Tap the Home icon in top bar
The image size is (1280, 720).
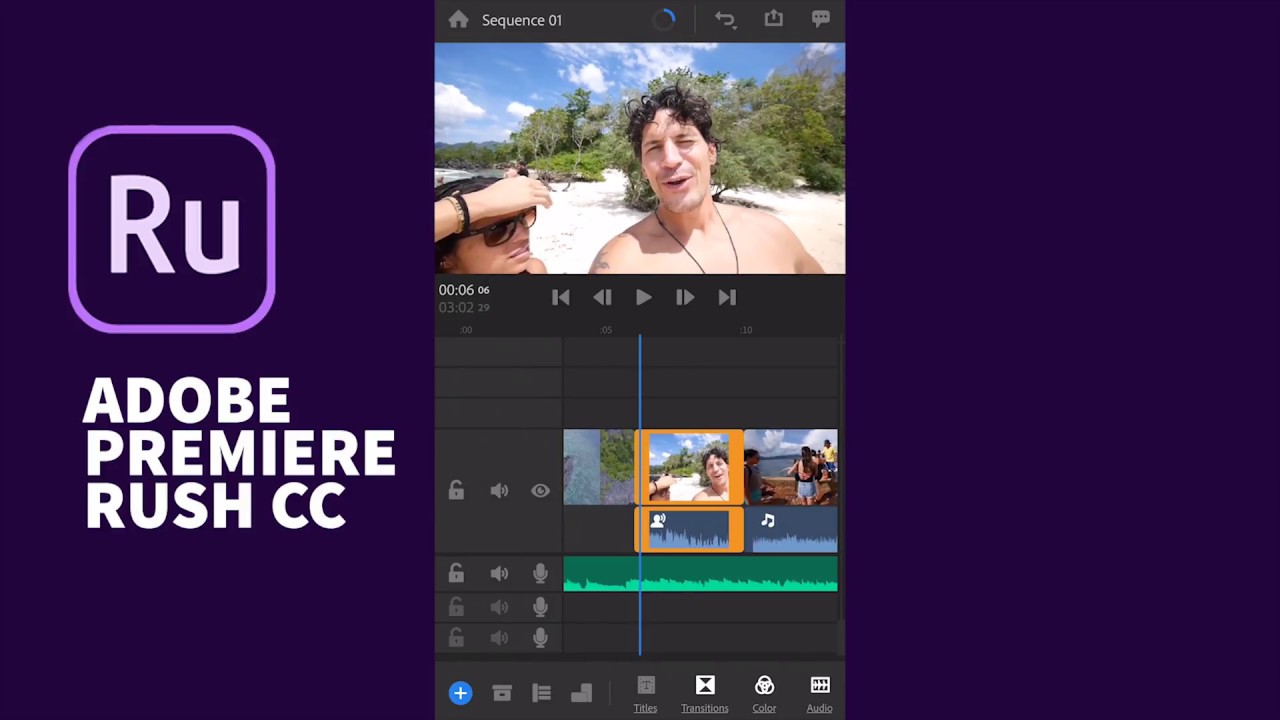click(458, 19)
